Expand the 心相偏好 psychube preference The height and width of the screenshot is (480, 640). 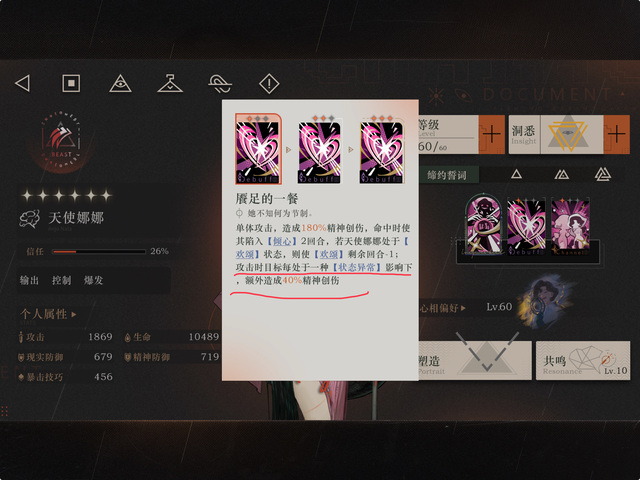(443, 308)
